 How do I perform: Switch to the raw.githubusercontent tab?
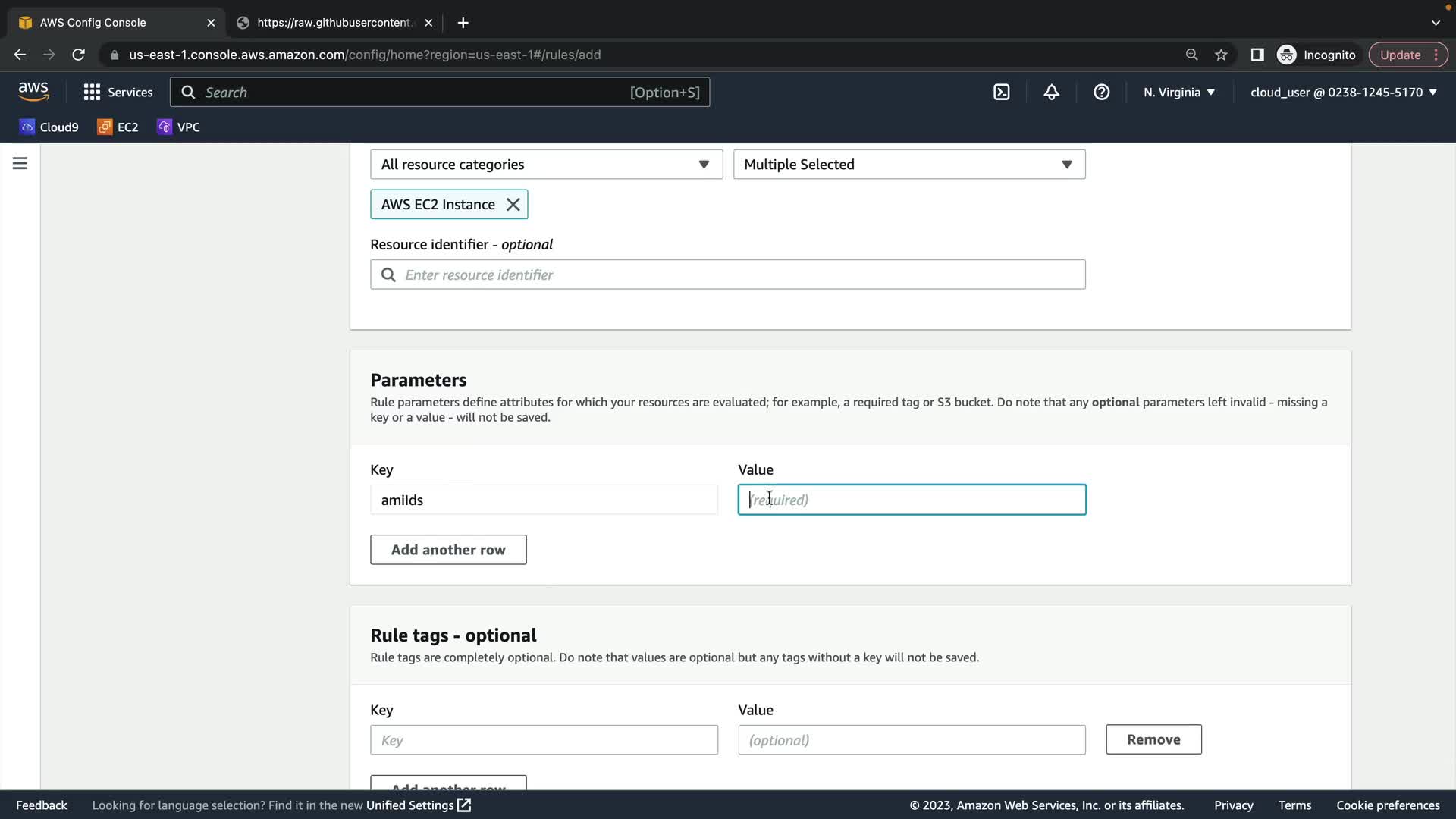pos(334,23)
